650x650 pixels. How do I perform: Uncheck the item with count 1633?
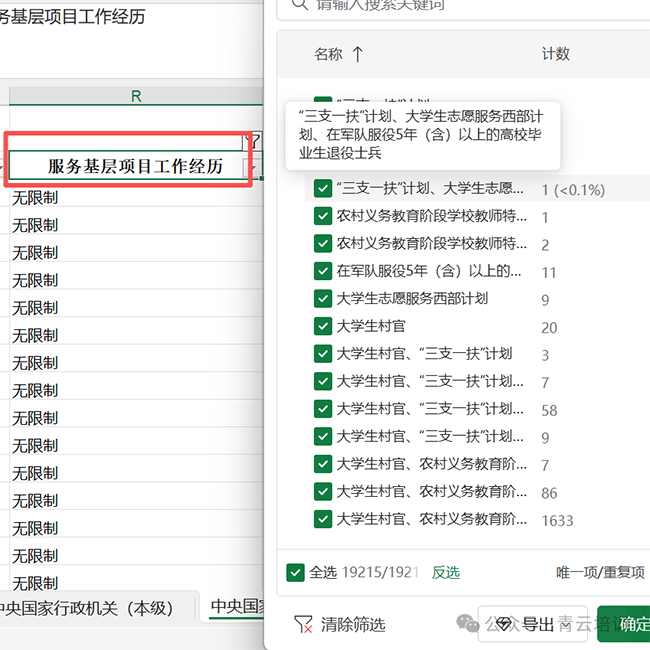point(323,519)
